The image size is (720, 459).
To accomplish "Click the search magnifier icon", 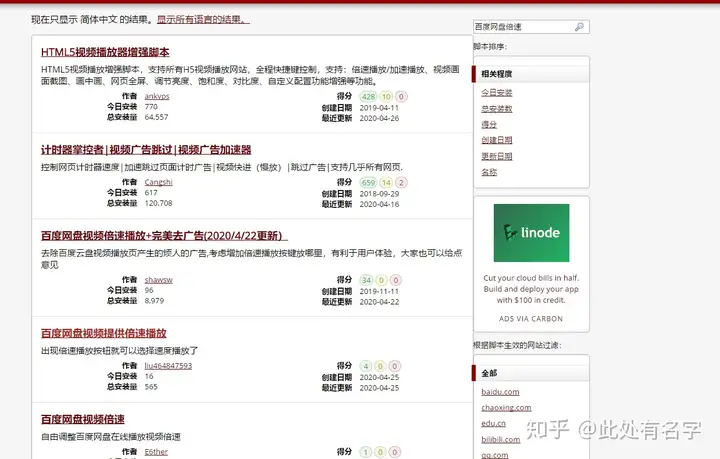I will point(579,27).
